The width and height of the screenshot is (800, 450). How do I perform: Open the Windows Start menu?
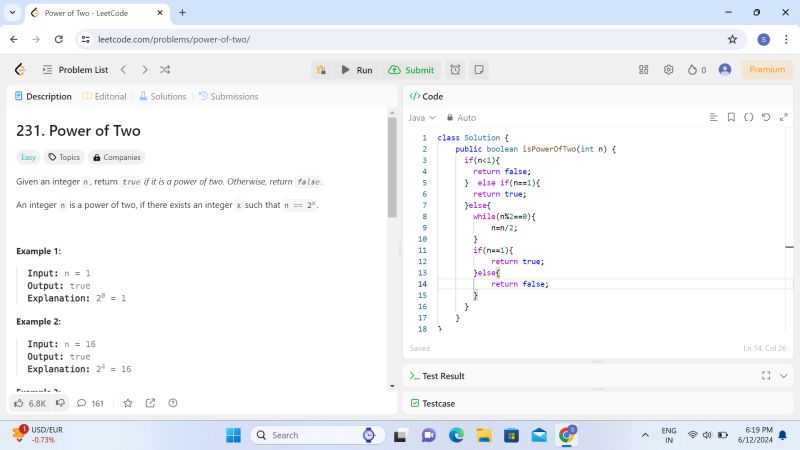(x=234, y=435)
